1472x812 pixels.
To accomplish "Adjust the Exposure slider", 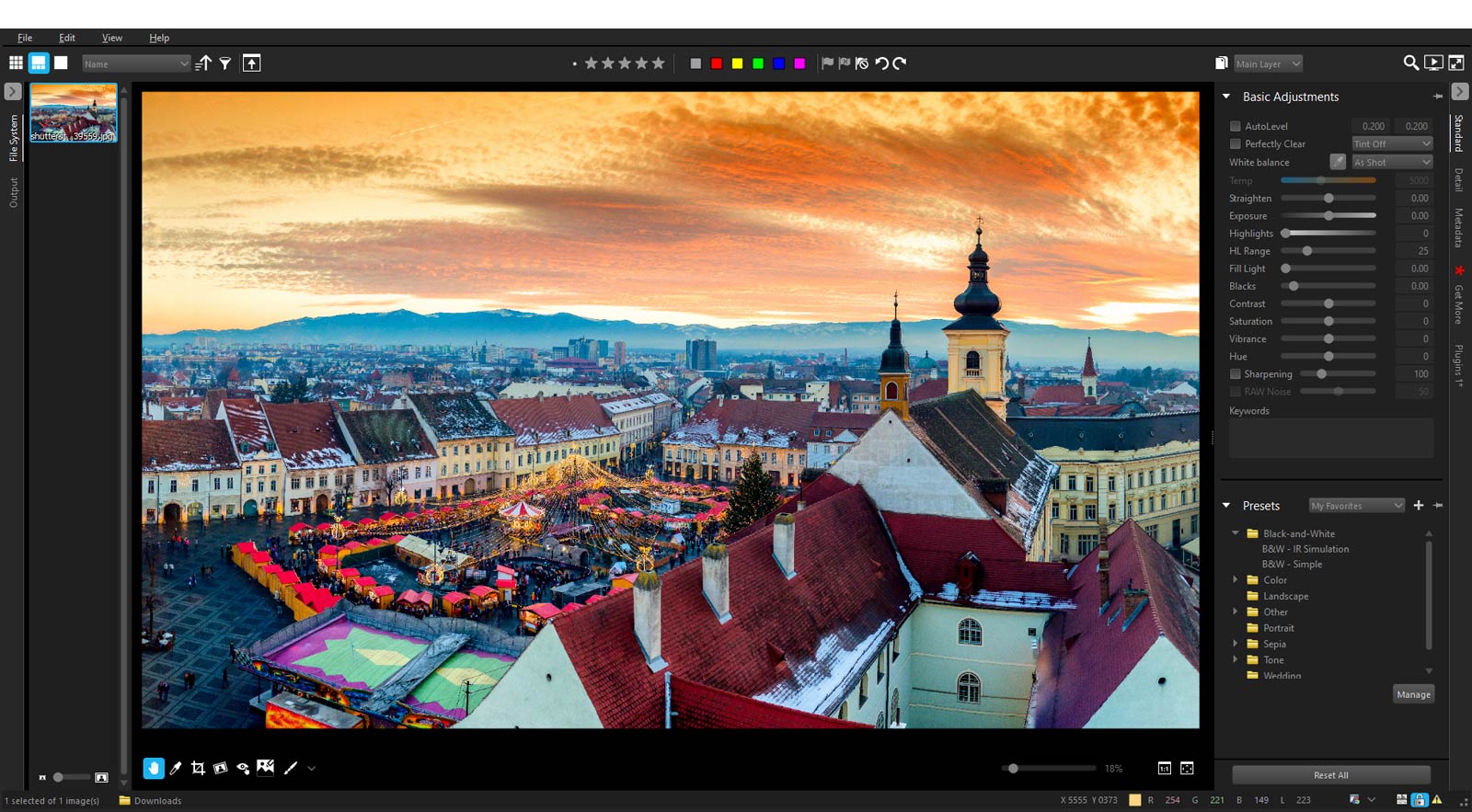I will [1328, 215].
